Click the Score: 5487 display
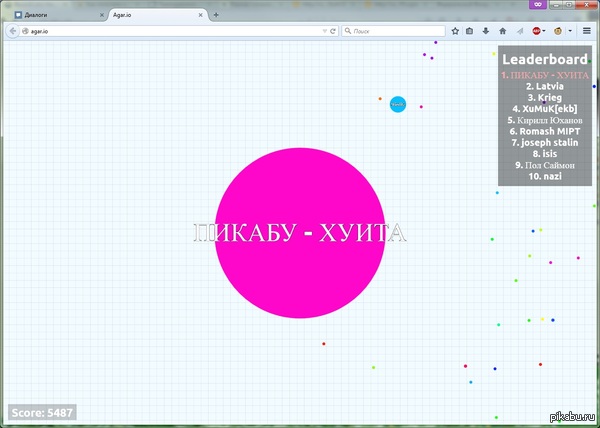 click(42, 413)
